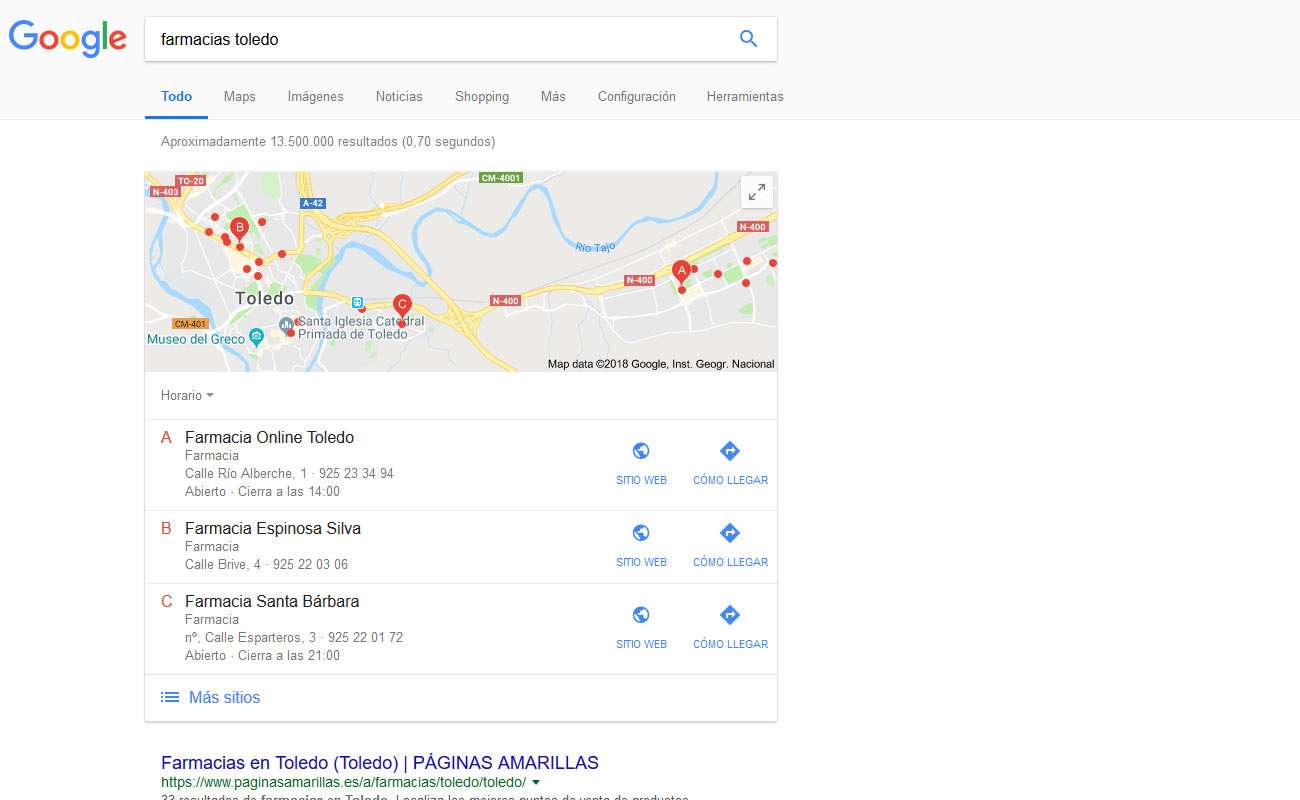Open the Más search menu

click(x=553, y=97)
